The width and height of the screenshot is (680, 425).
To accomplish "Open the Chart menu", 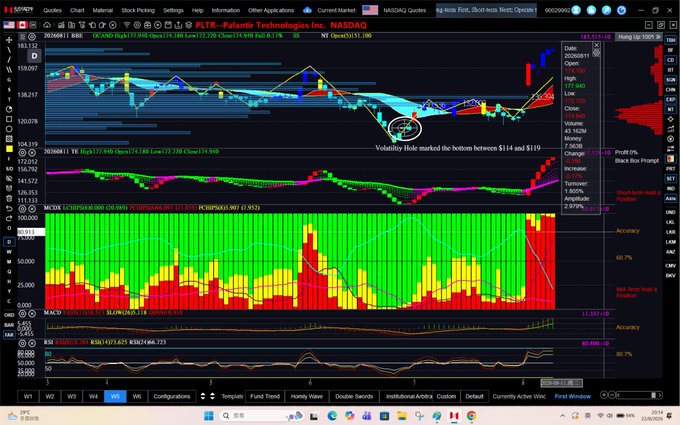I will click(77, 10).
